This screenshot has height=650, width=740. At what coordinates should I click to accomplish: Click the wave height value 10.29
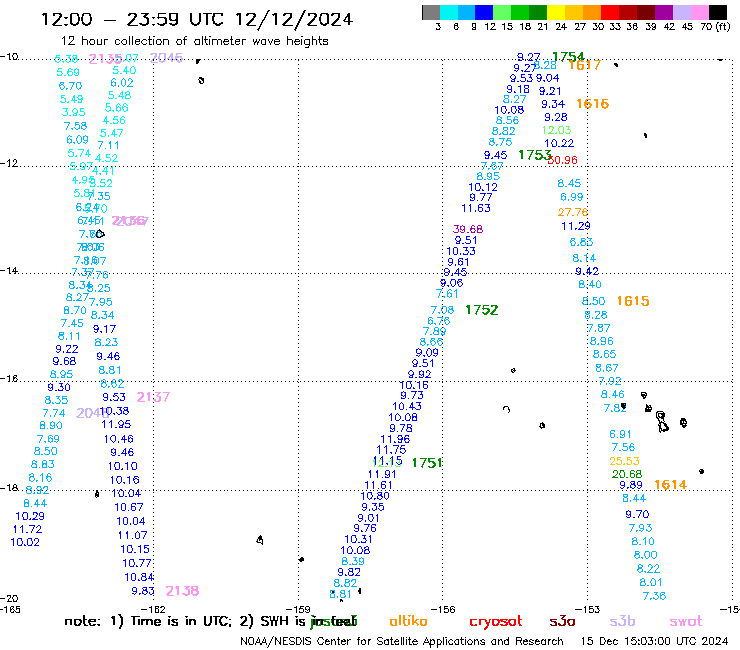click(30, 516)
